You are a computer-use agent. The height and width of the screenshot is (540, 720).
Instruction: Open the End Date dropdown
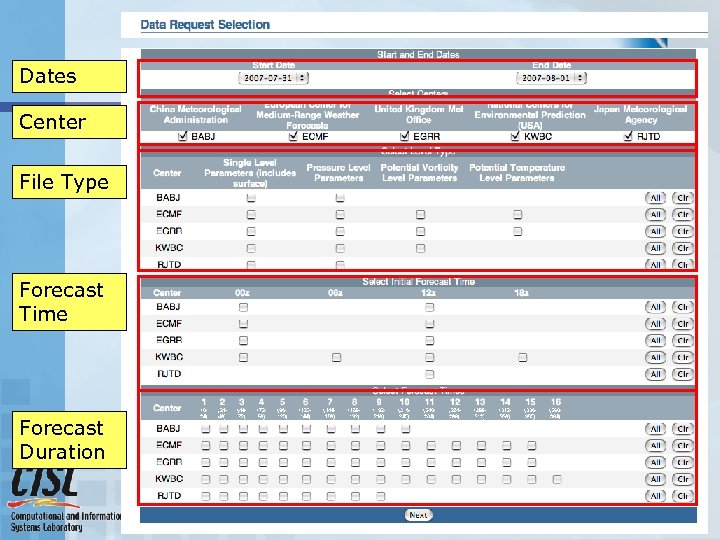(x=551, y=78)
